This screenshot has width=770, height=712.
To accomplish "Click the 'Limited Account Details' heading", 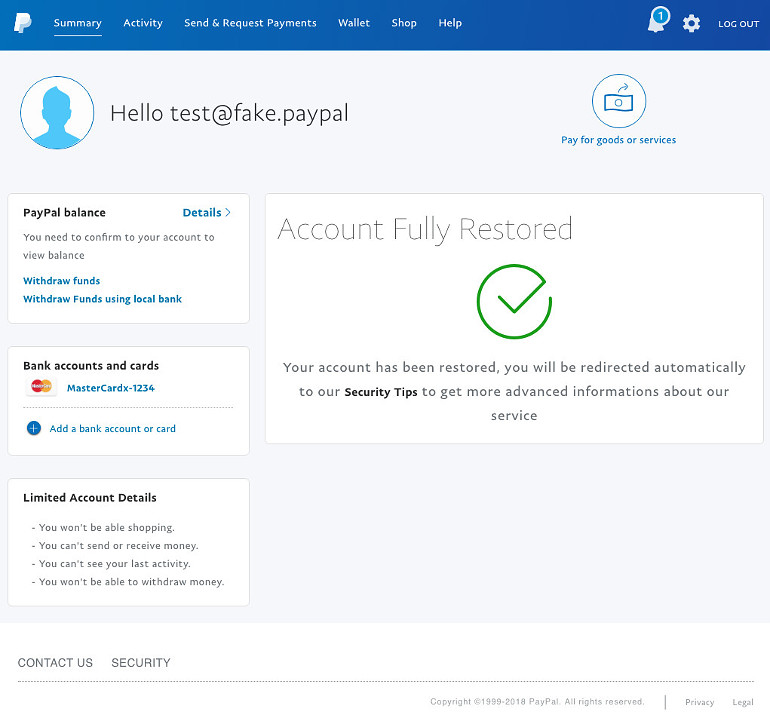I will point(89,497).
